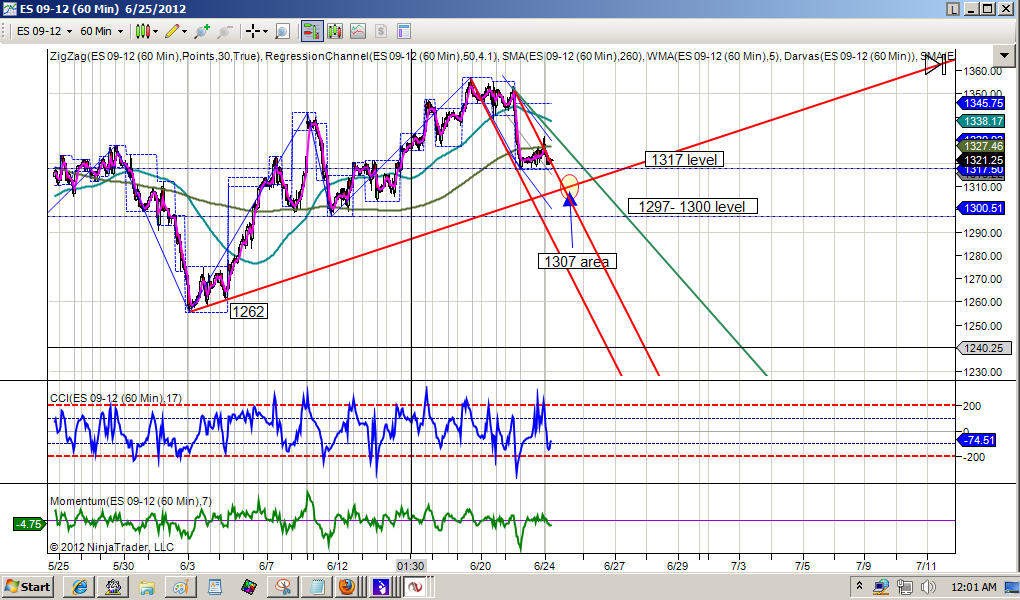The width and height of the screenshot is (1020, 600).
Task: Click the red oval drawing near 1307
Action: tap(569, 186)
